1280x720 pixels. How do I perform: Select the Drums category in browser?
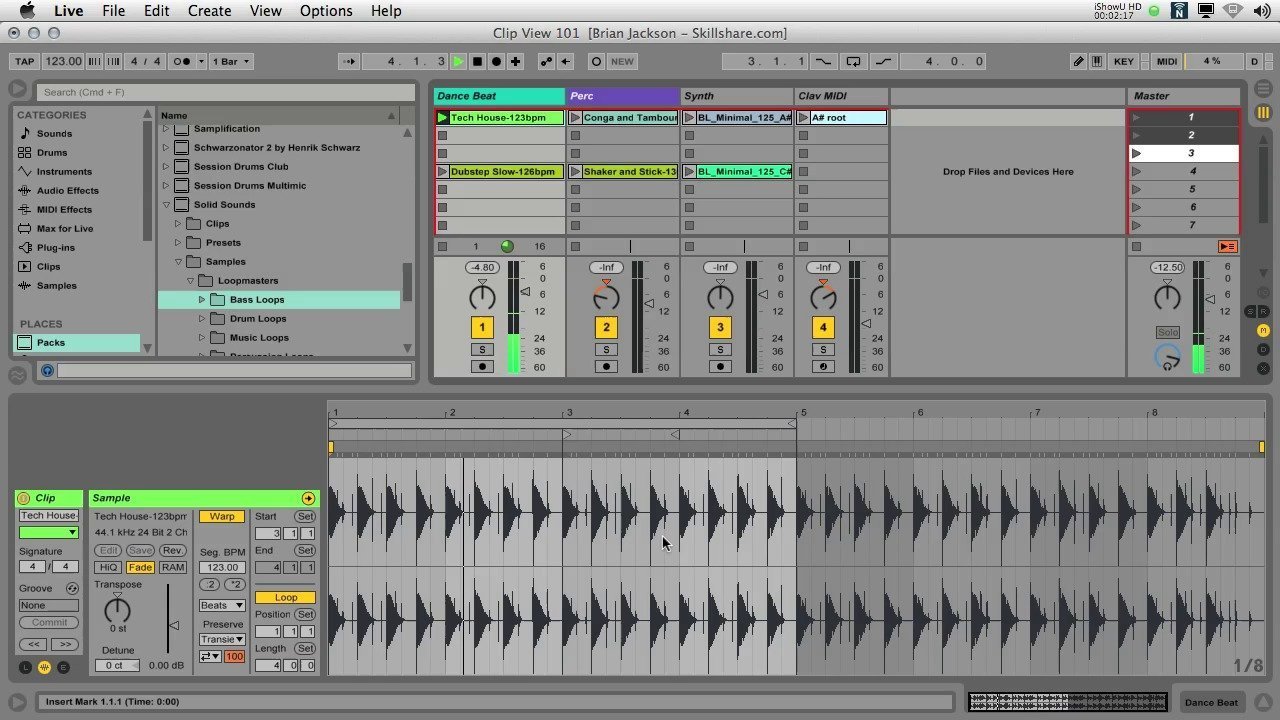tap(52, 153)
